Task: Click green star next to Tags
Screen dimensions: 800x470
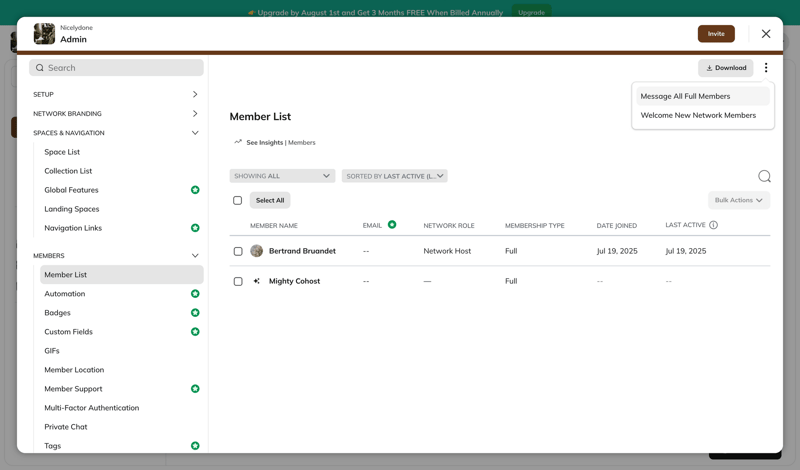Action: coord(195,446)
